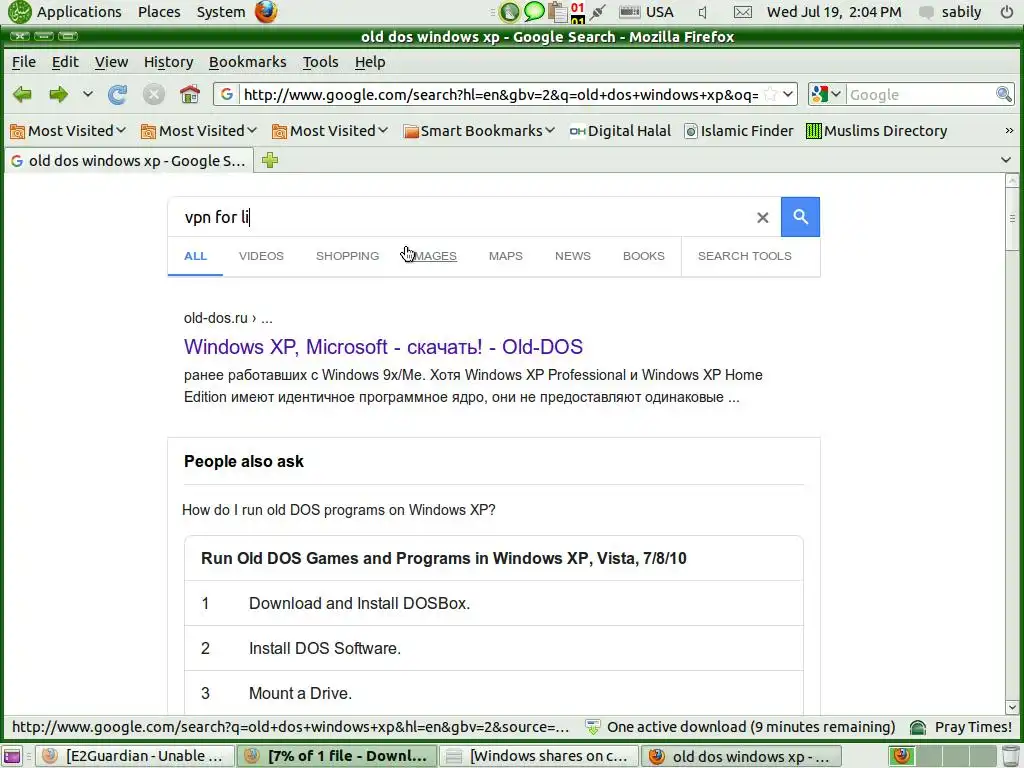Screen dimensions: 1024x768
Task: Click the Pray Times status bar item
Action: click(x=961, y=727)
